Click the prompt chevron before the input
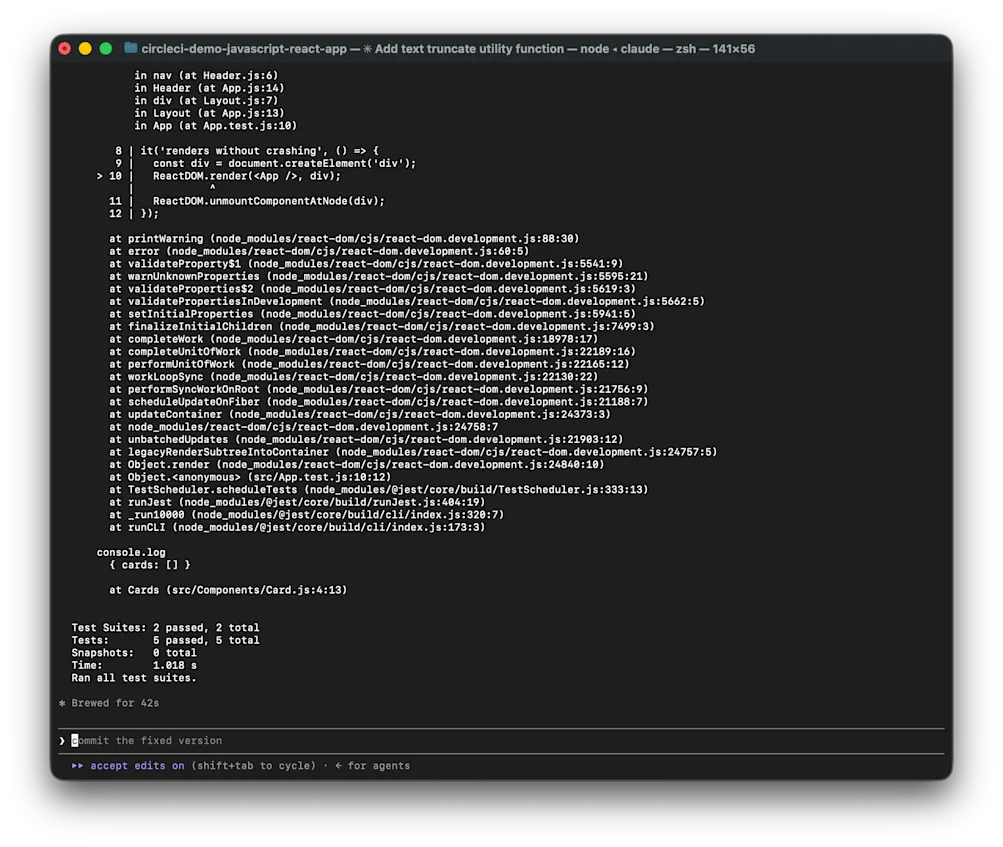This screenshot has width=1003, height=847. (62, 741)
